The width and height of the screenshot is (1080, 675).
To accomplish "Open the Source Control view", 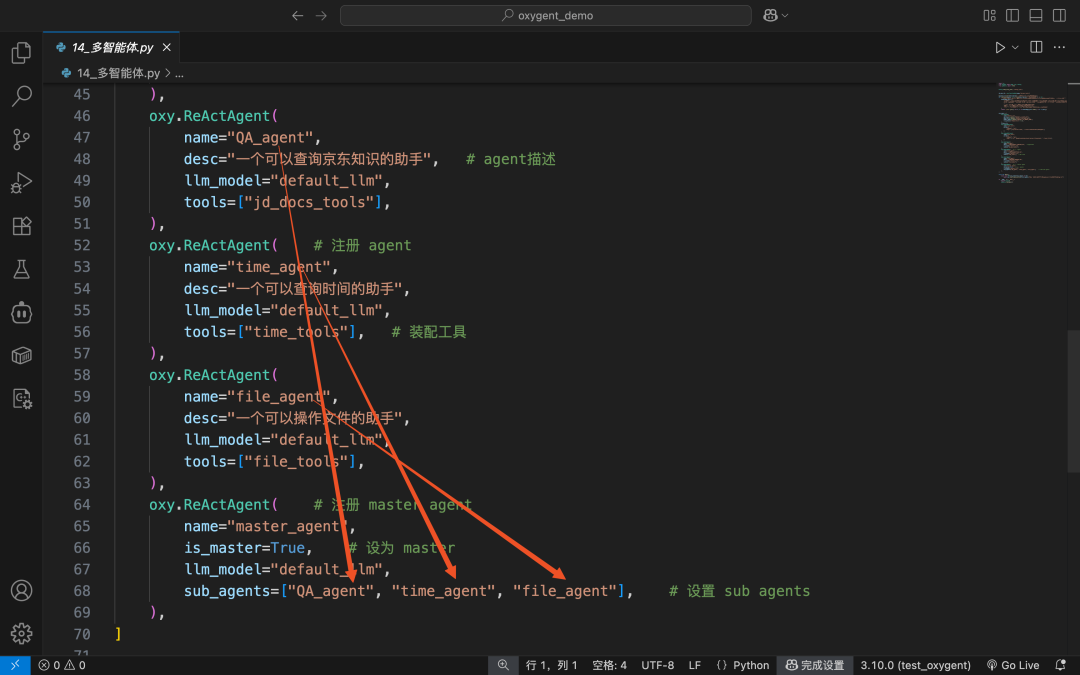I will 21,139.
